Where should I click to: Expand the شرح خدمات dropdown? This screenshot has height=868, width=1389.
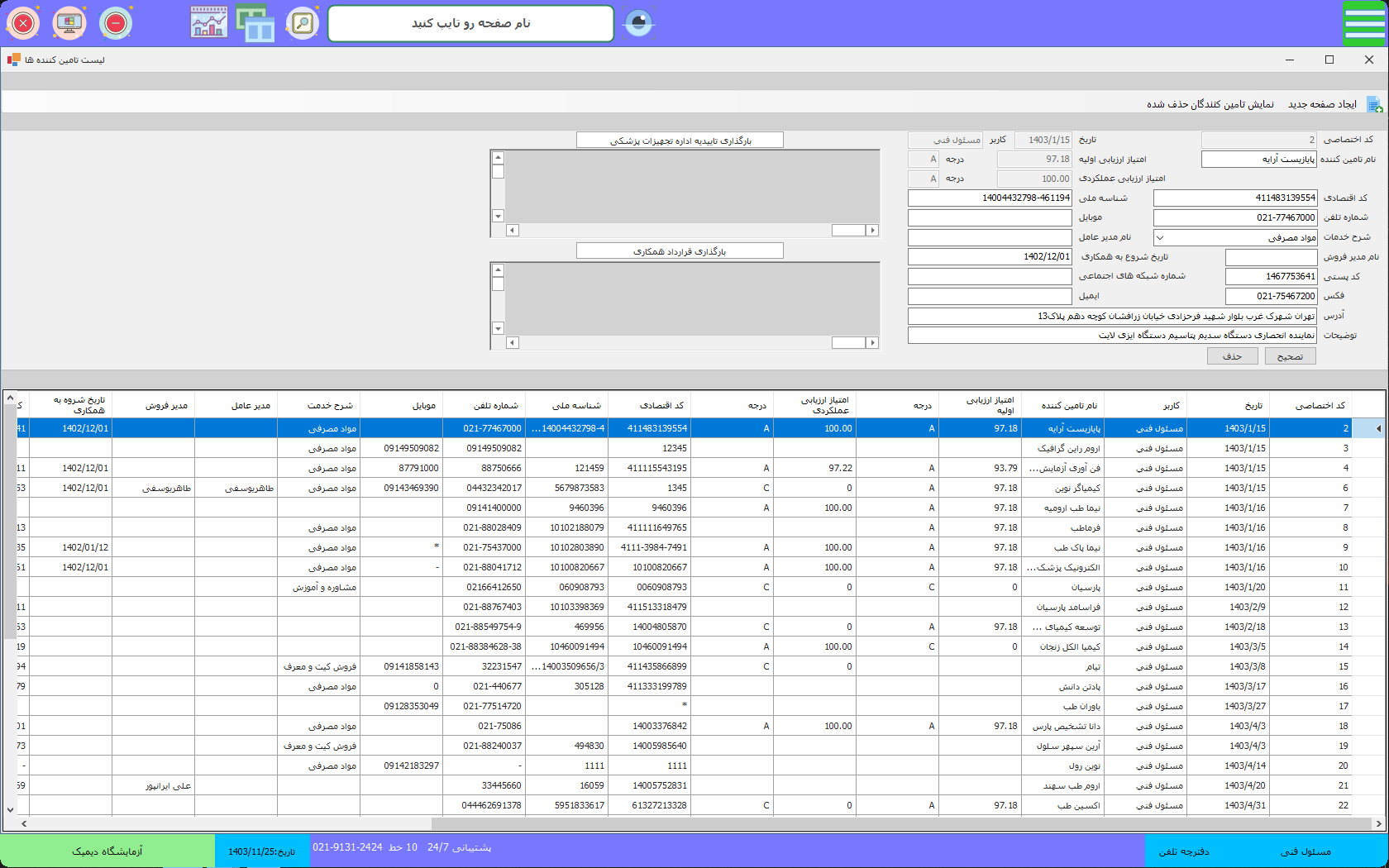click(x=1160, y=237)
